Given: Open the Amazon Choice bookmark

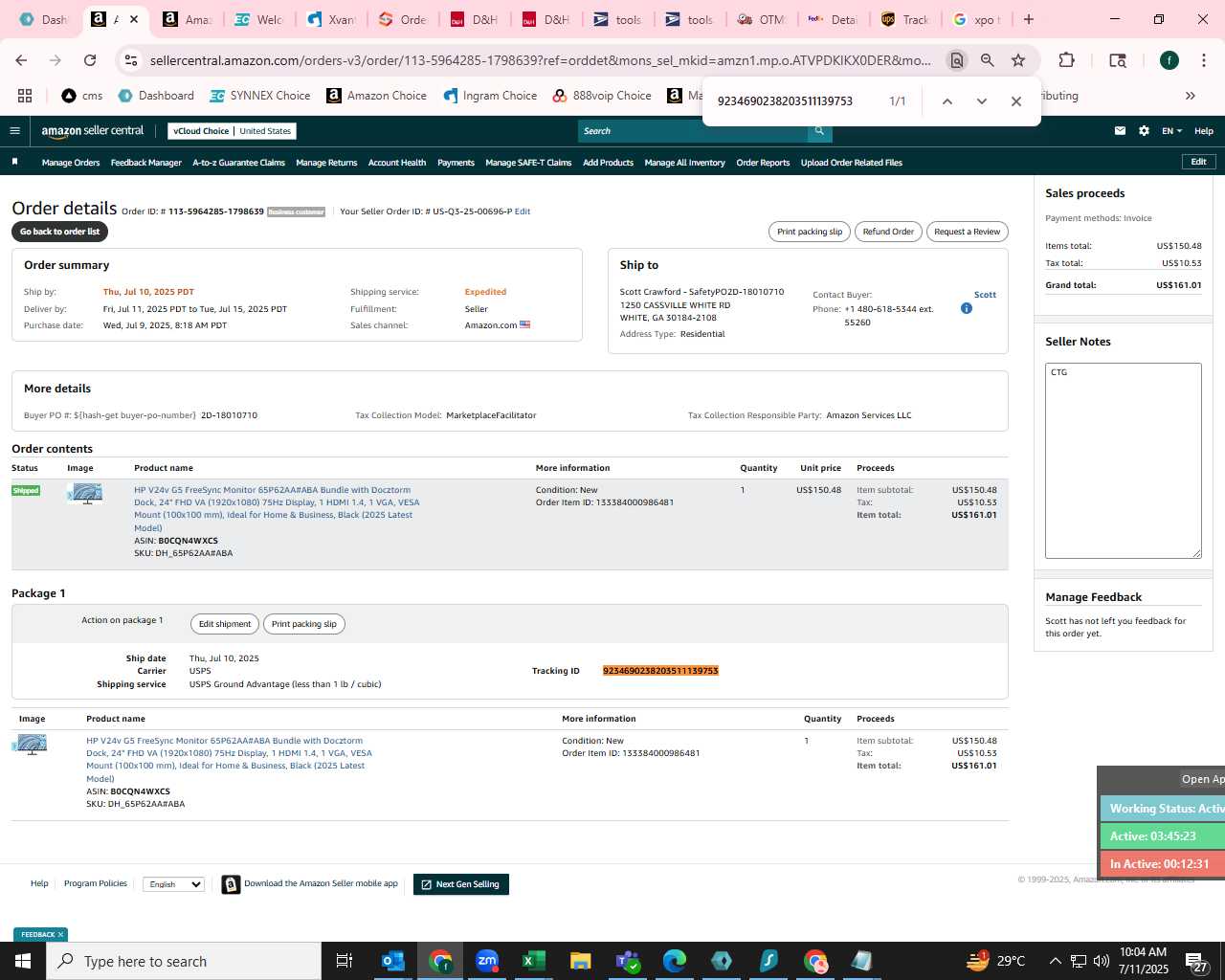Looking at the screenshot, I should point(377,96).
